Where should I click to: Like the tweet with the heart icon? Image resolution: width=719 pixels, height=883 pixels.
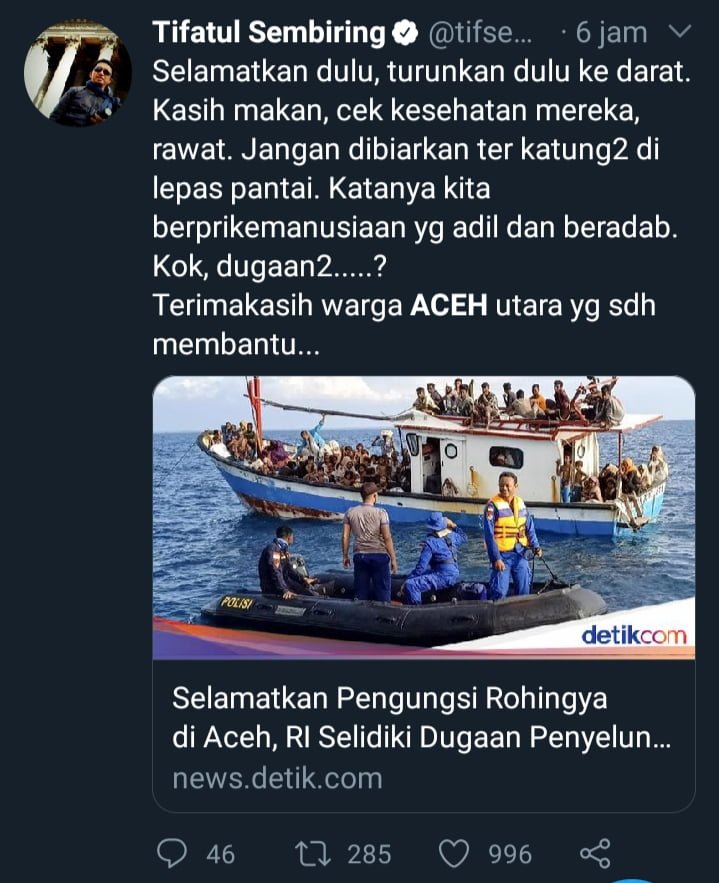(x=454, y=854)
